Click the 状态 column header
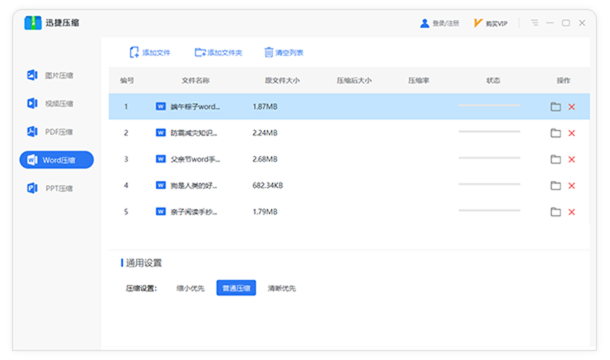 tap(493, 81)
